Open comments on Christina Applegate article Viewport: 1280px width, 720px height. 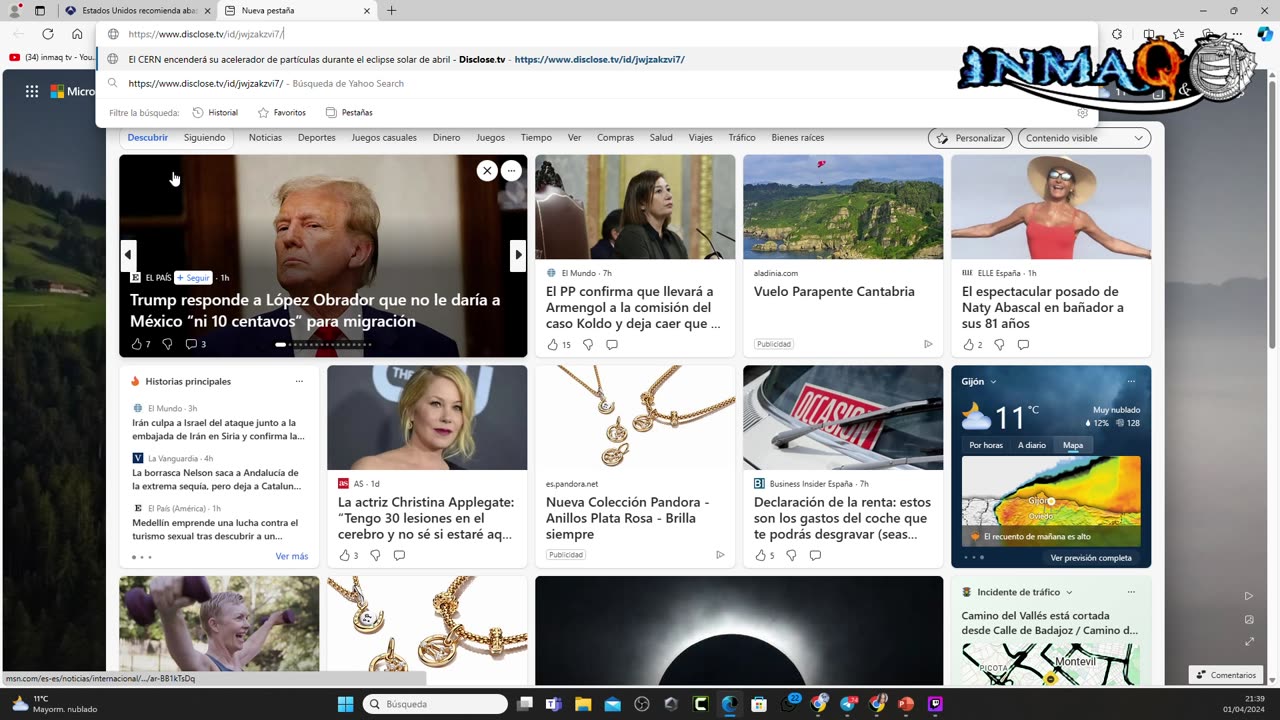coord(399,555)
